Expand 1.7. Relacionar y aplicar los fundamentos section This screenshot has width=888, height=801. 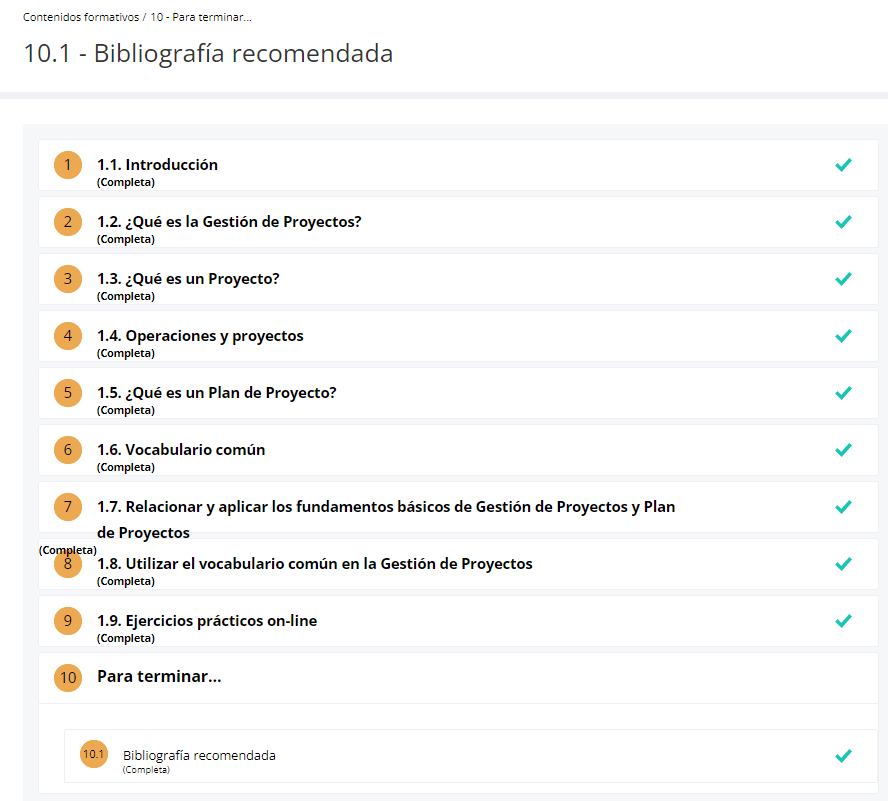(x=458, y=507)
